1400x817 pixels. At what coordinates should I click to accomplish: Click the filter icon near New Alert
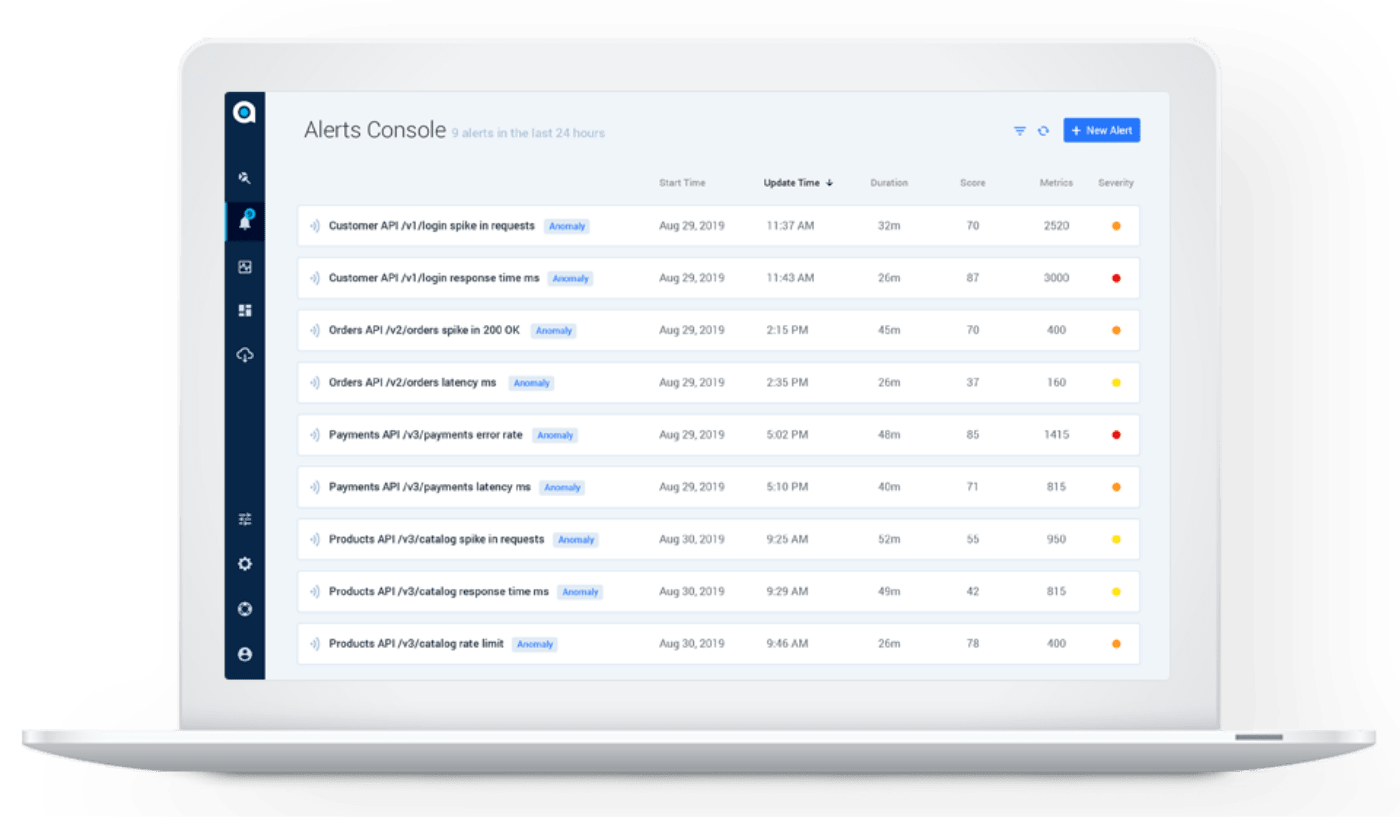point(1020,131)
